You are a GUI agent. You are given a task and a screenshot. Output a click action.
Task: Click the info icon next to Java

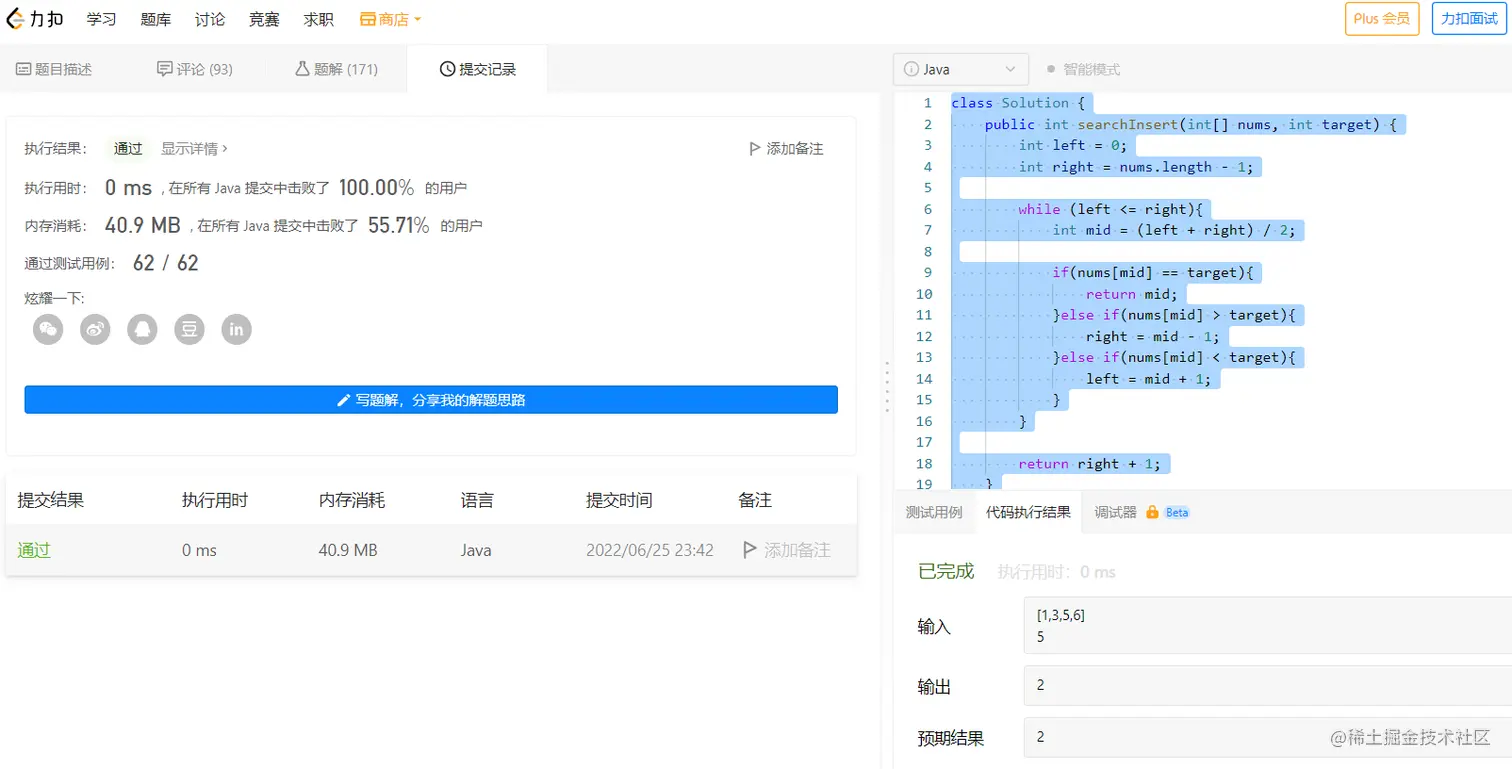(911, 70)
